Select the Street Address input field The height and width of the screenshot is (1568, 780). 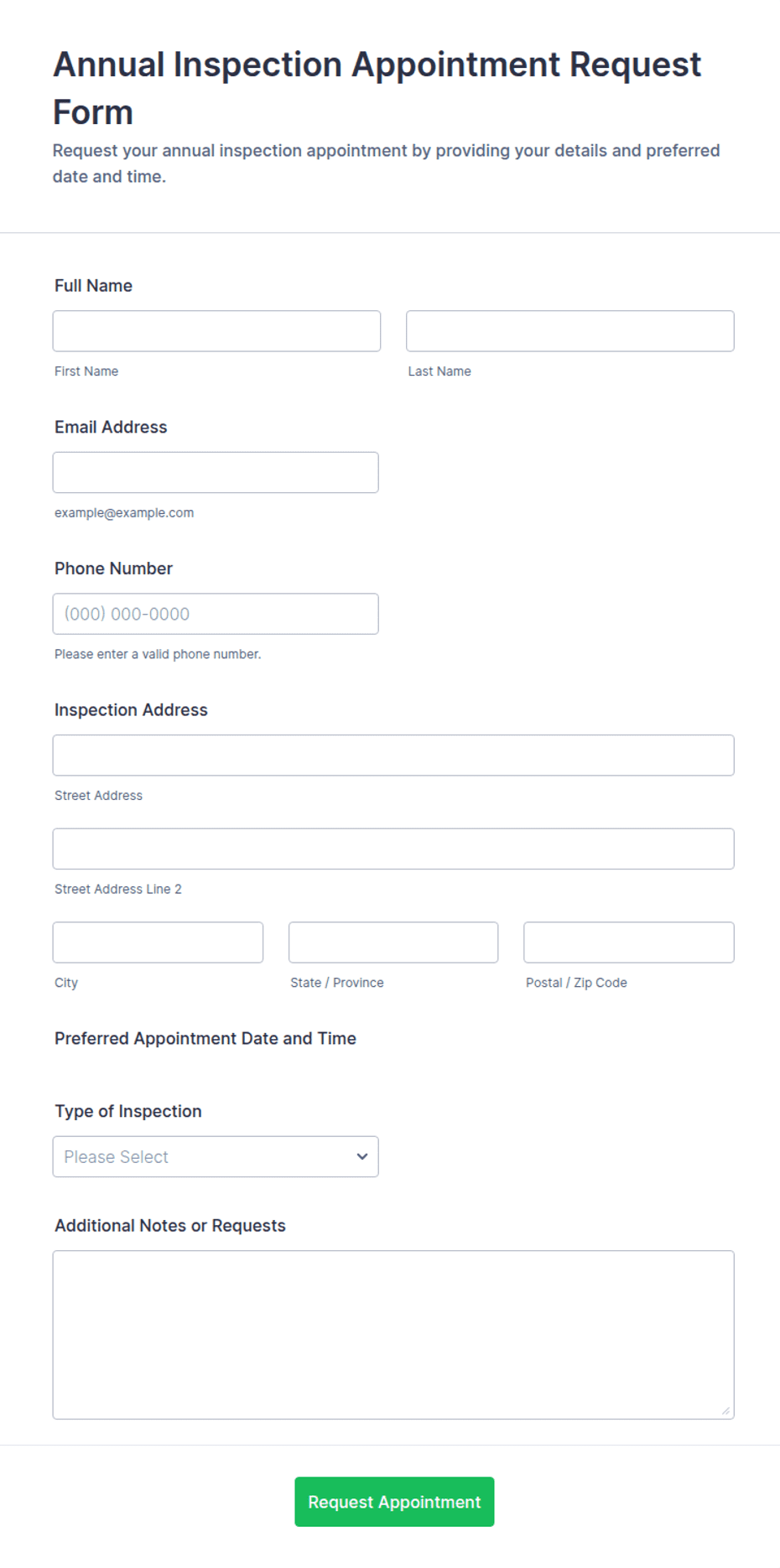(x=393, y=755)
